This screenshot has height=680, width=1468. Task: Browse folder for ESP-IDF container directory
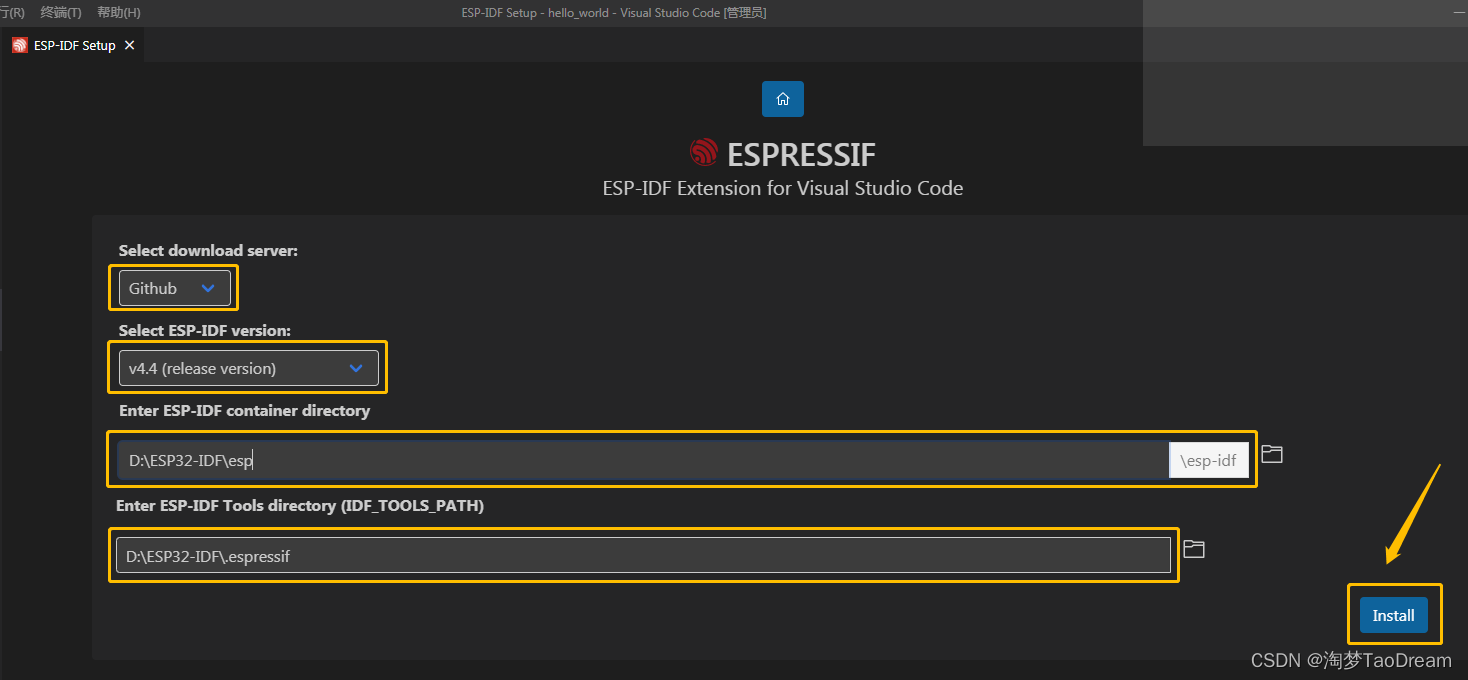1272,454
